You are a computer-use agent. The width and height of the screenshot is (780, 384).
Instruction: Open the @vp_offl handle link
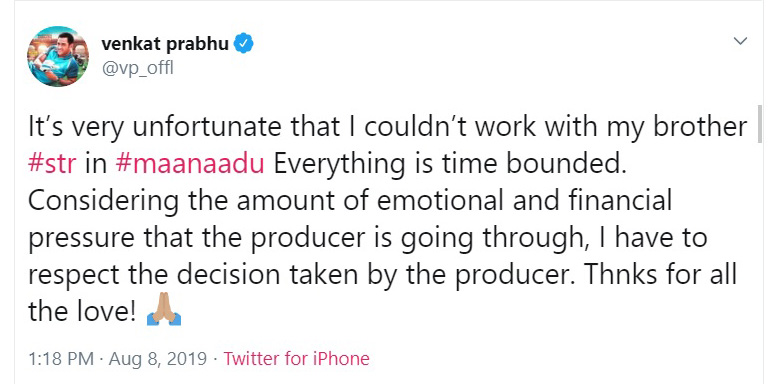(137, 67)
